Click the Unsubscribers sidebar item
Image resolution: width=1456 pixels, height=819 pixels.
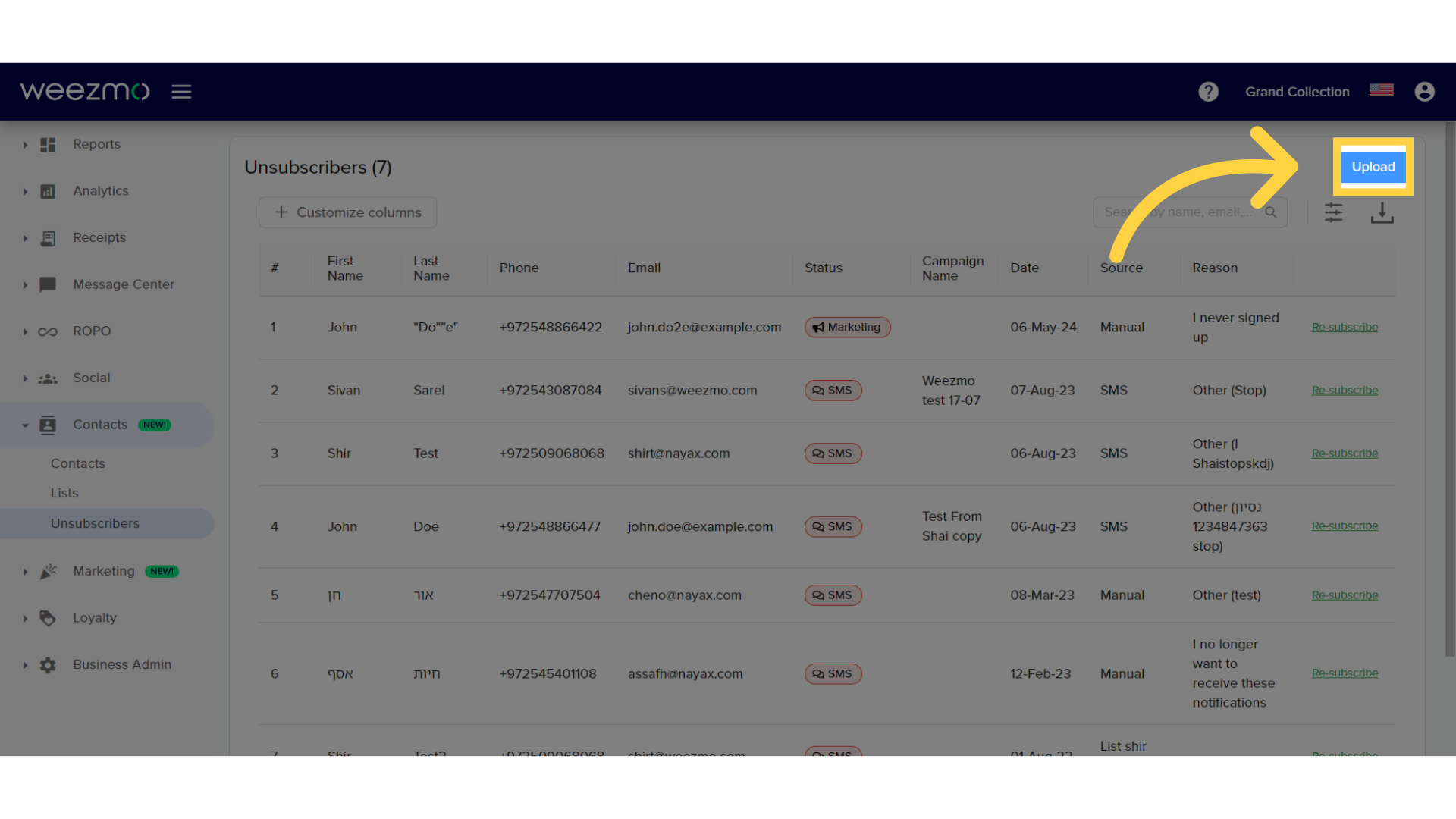pyautogui.click(x=95, y=522)
